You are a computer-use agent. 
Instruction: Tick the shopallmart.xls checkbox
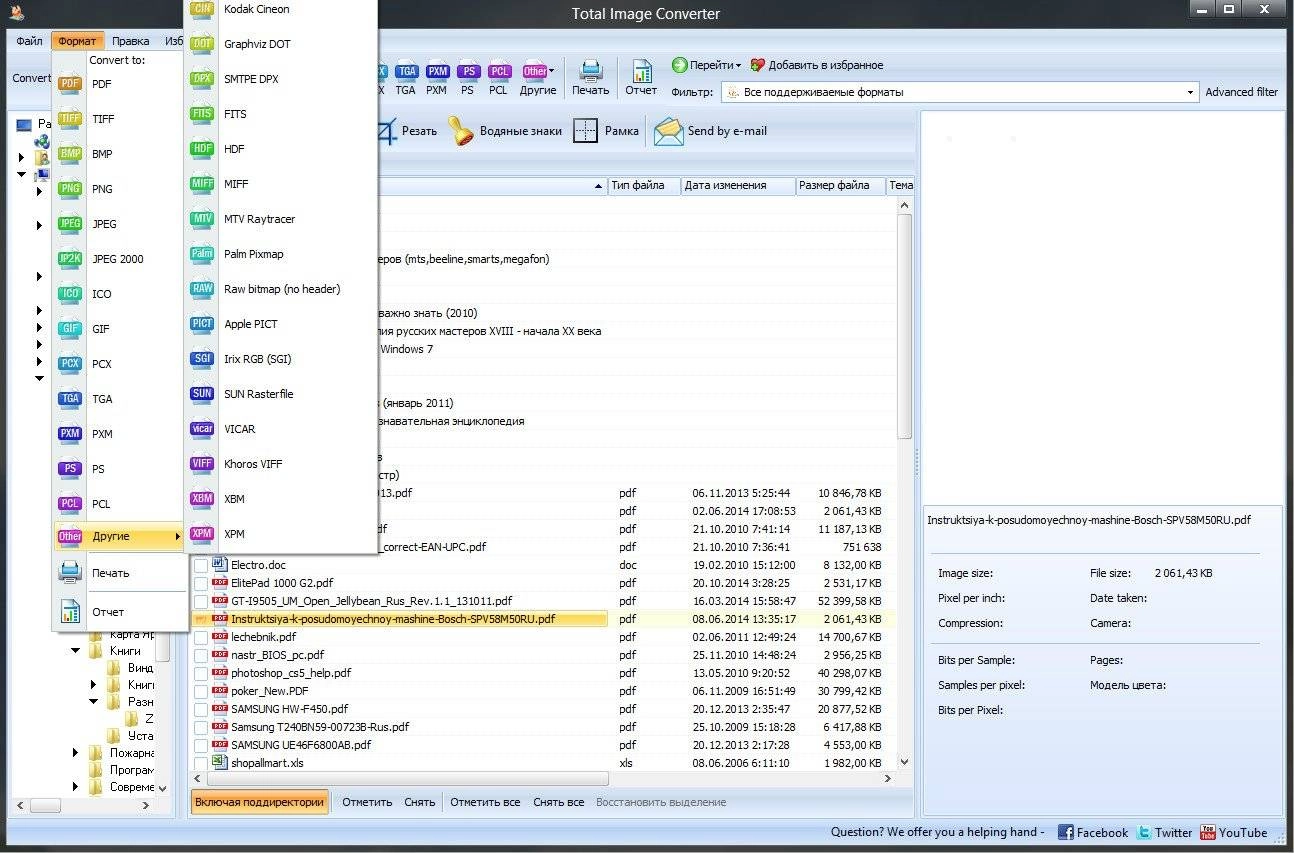201,764
